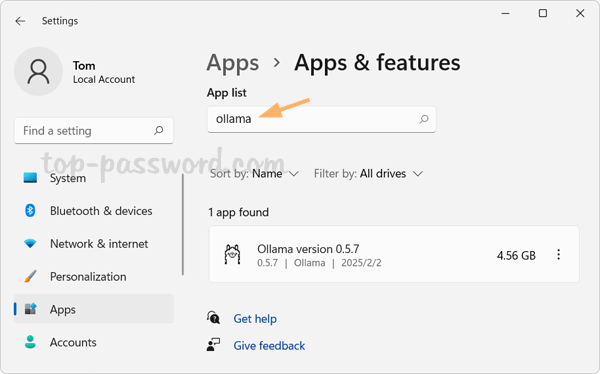The width and height of the screenshot is (600, 374).
Task: Click the App list search magnifier icon
Action: click(x=424, y=119)
